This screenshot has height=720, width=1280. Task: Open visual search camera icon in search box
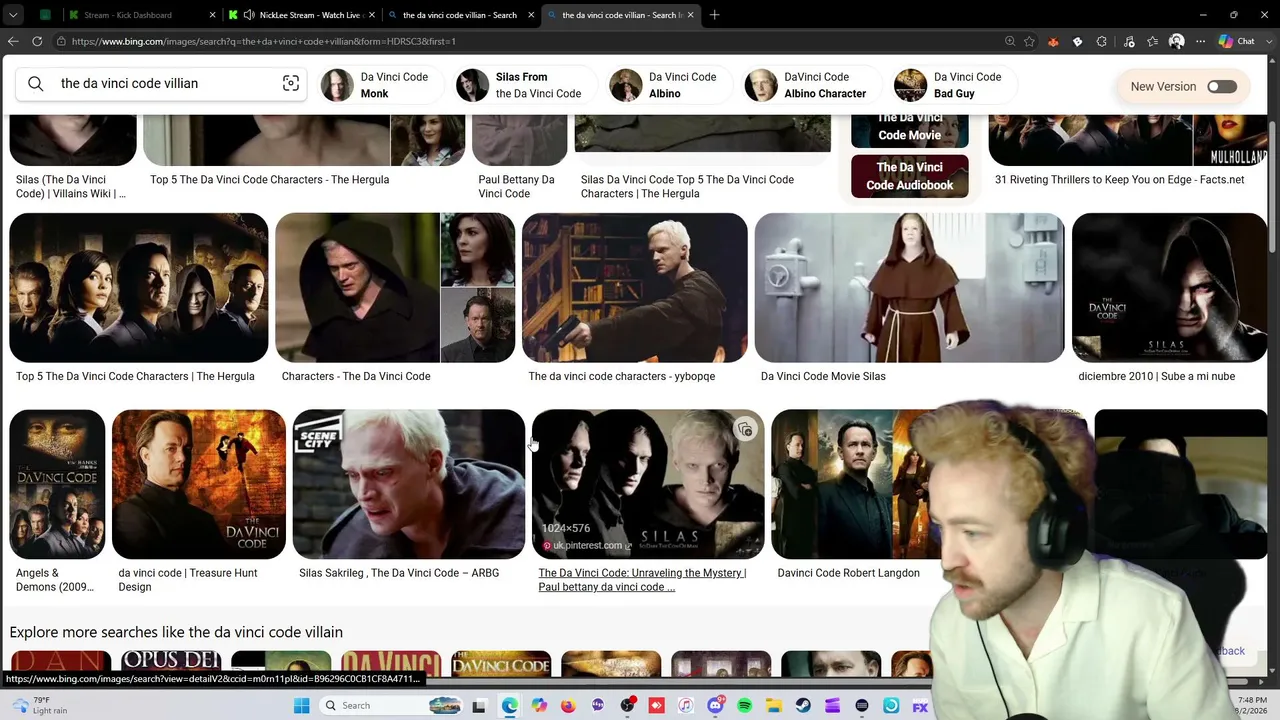(x=291, y=84)
